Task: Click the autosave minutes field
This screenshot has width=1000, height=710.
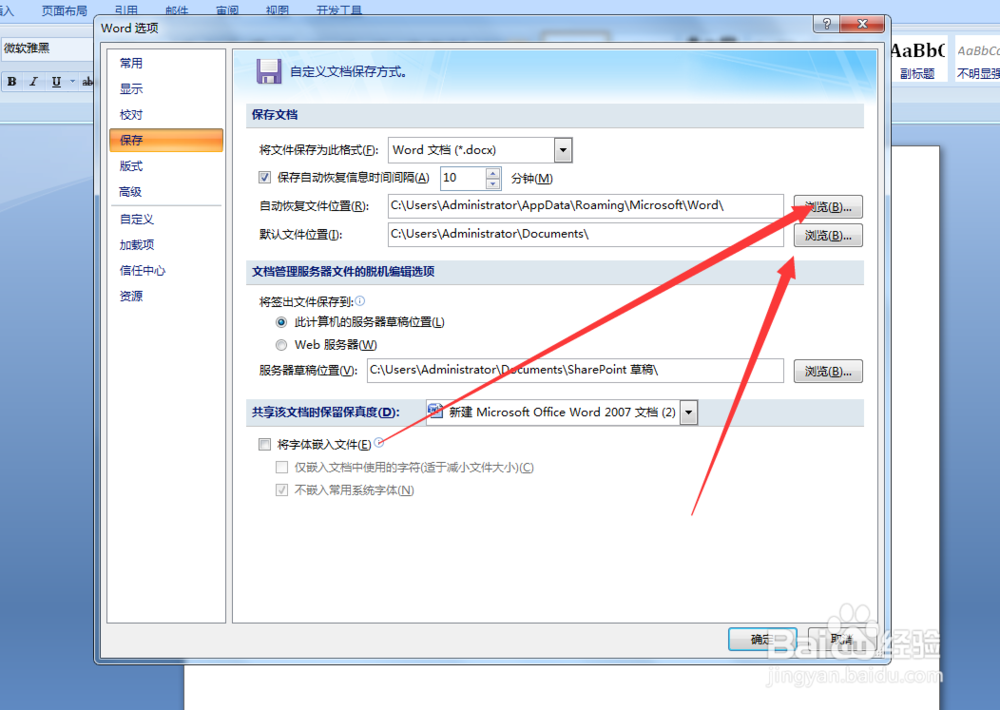Action: (464, 178)
